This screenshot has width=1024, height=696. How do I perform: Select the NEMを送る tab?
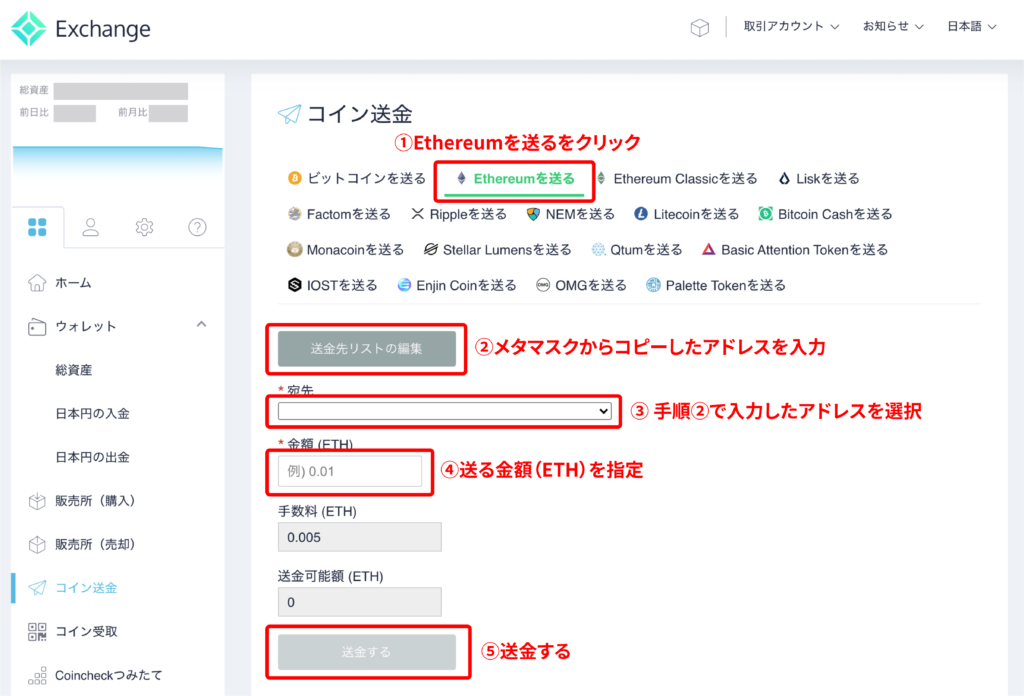(571, 214)
